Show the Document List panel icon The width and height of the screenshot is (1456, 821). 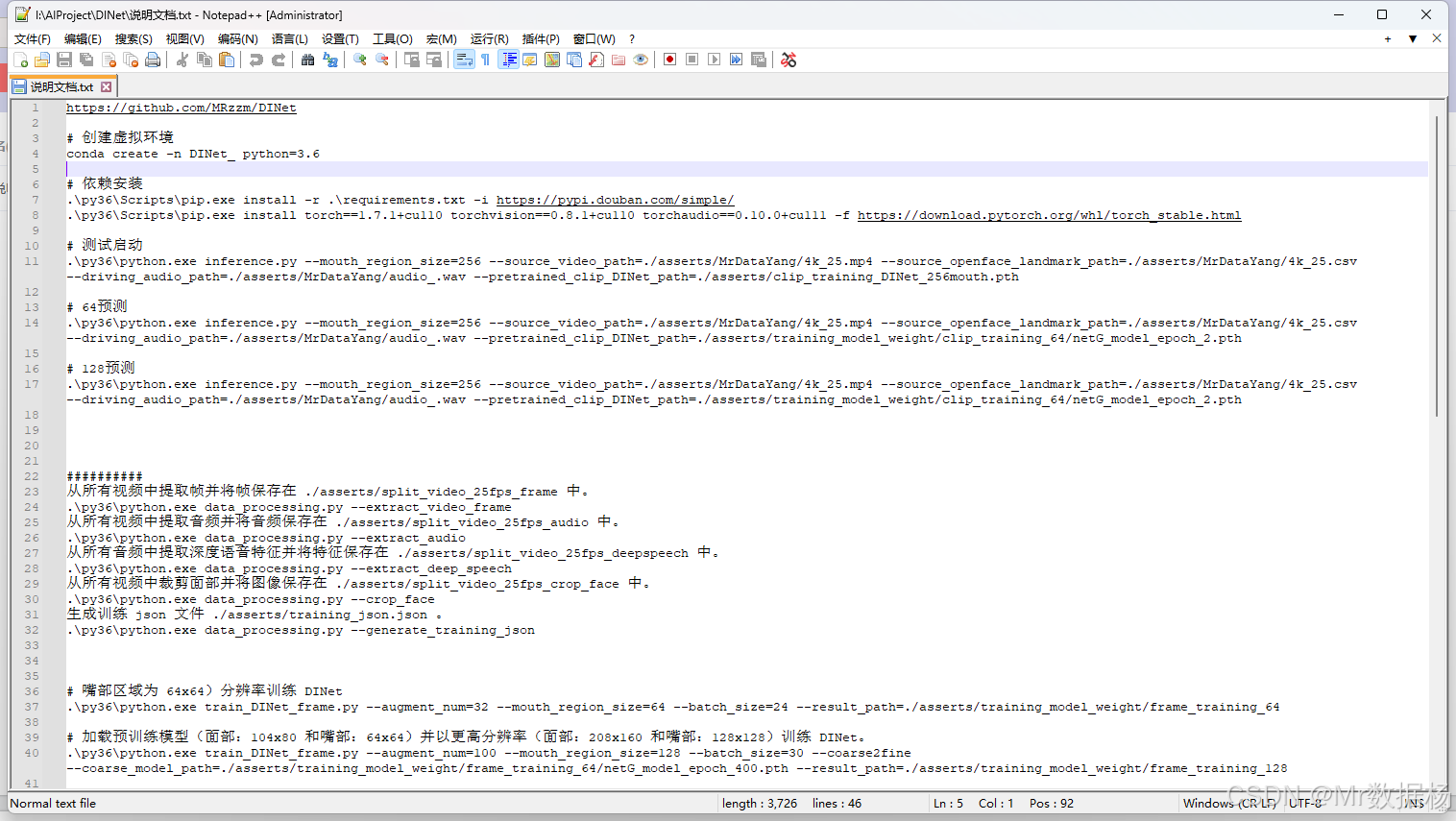tap(574, 60)
